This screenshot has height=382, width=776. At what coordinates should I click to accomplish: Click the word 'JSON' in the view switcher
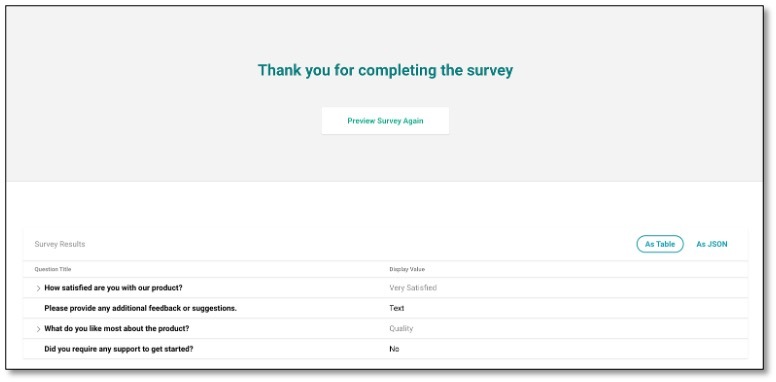coord(718,244)
